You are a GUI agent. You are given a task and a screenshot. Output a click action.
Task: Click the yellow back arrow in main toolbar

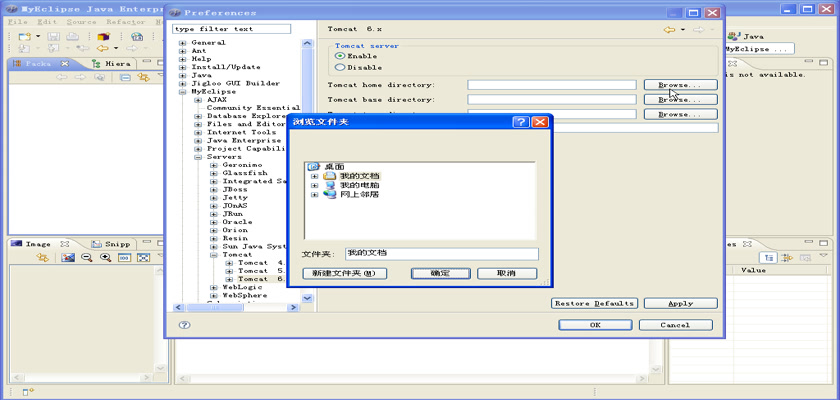click(102, 48)
